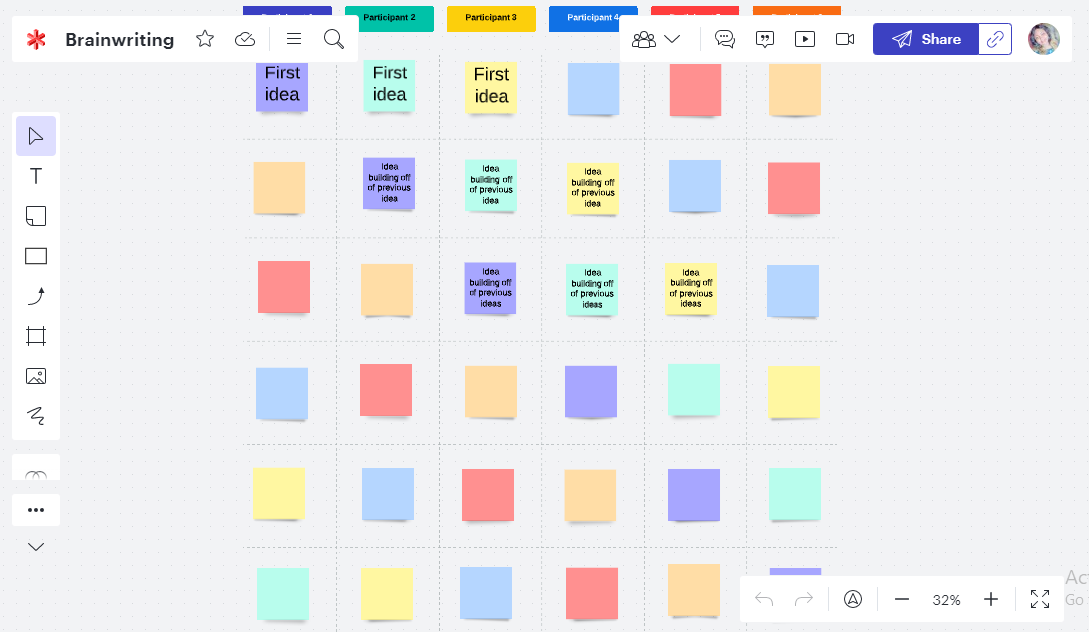
Task: Open the search tool
Action: pyautogui.click(x=334, y=39)
